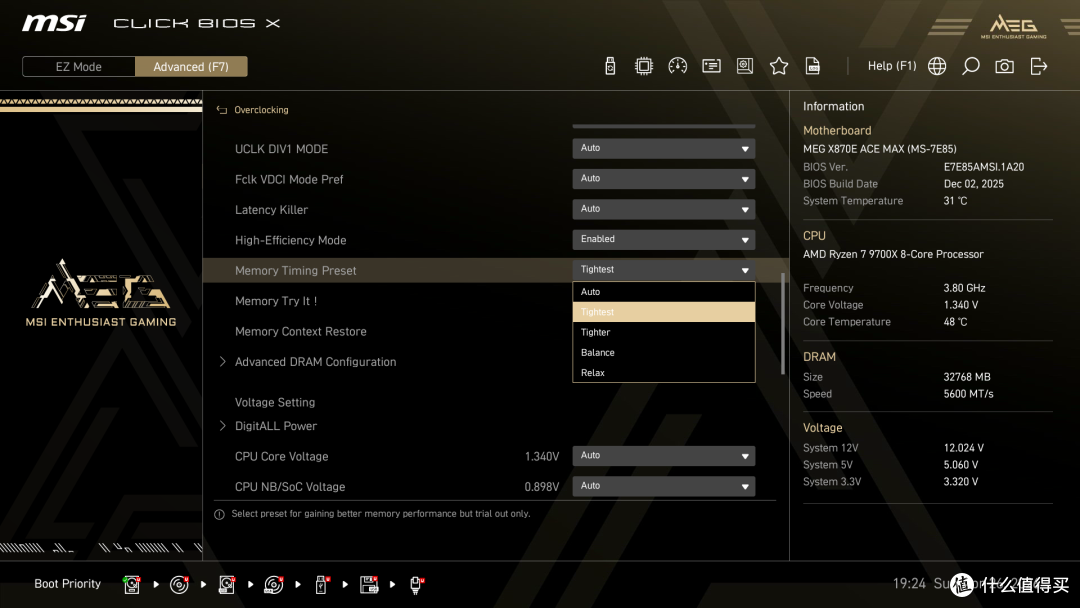This screenshot has width=1080, height=608.
Task: Click the settings list vertical scrollbar
Action: (x=782, y=324)
